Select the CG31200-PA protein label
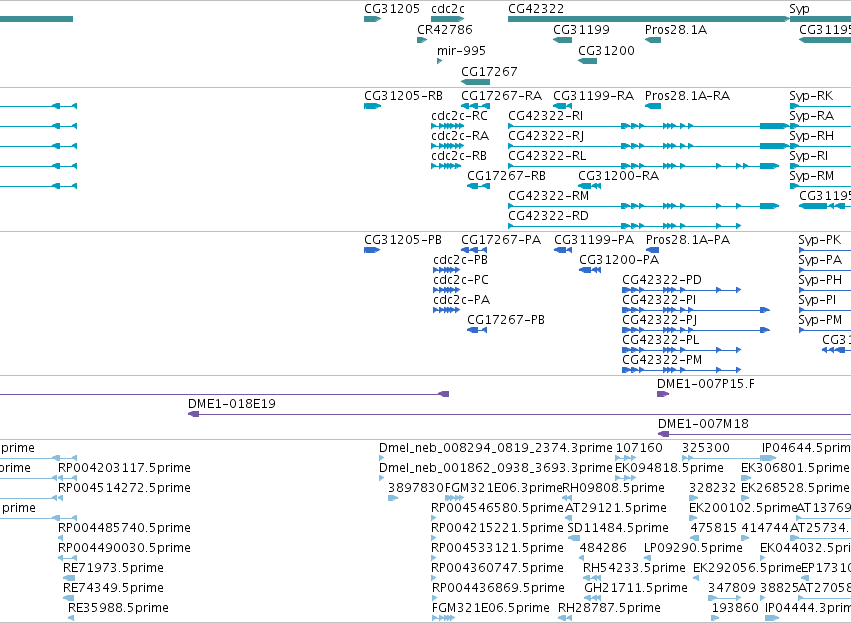 click(x=619, y=260)
